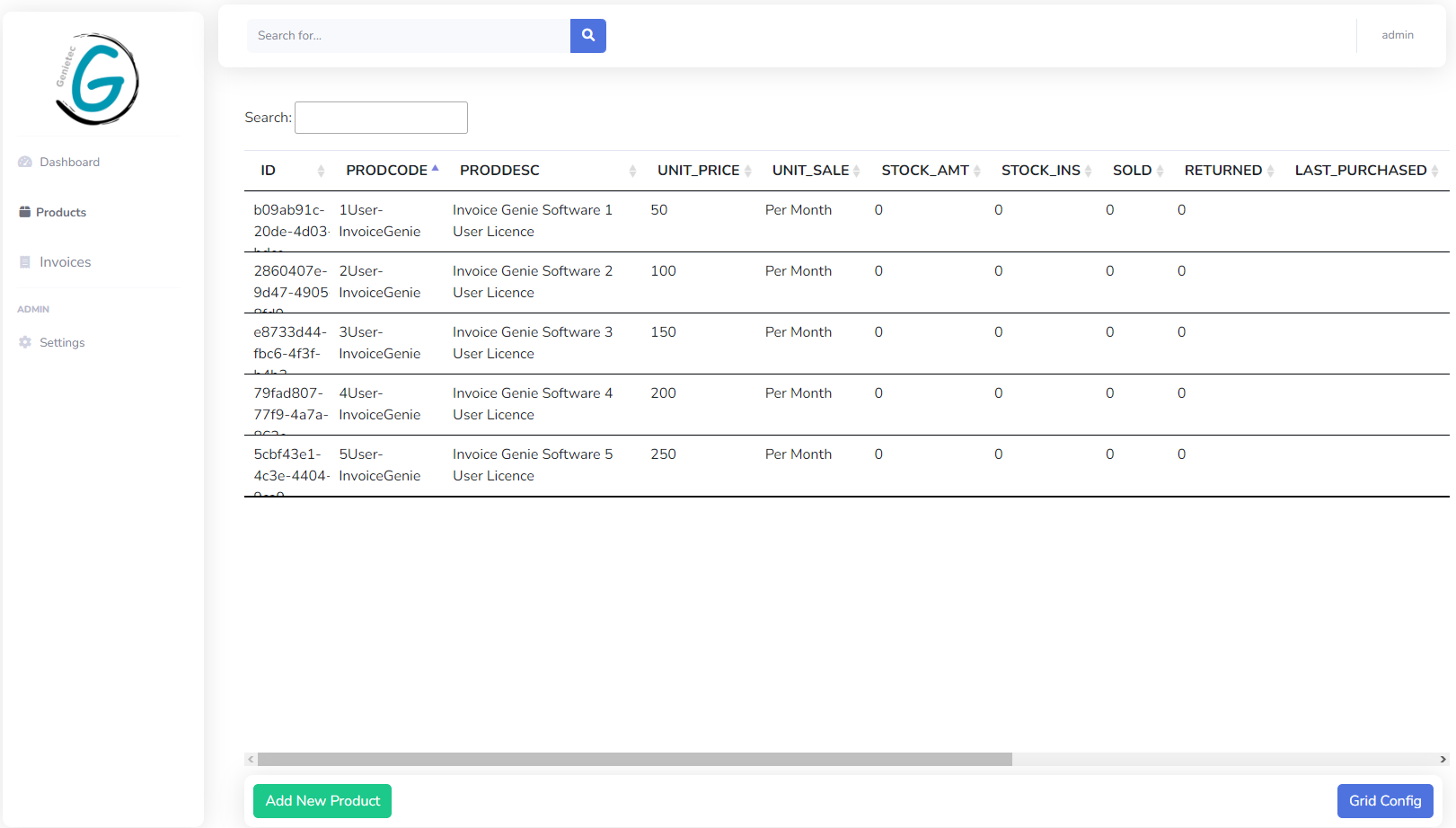Select the 3User-InvoiceGenie product code cell
Screen dimensions: 1456x828
(380, 343)
